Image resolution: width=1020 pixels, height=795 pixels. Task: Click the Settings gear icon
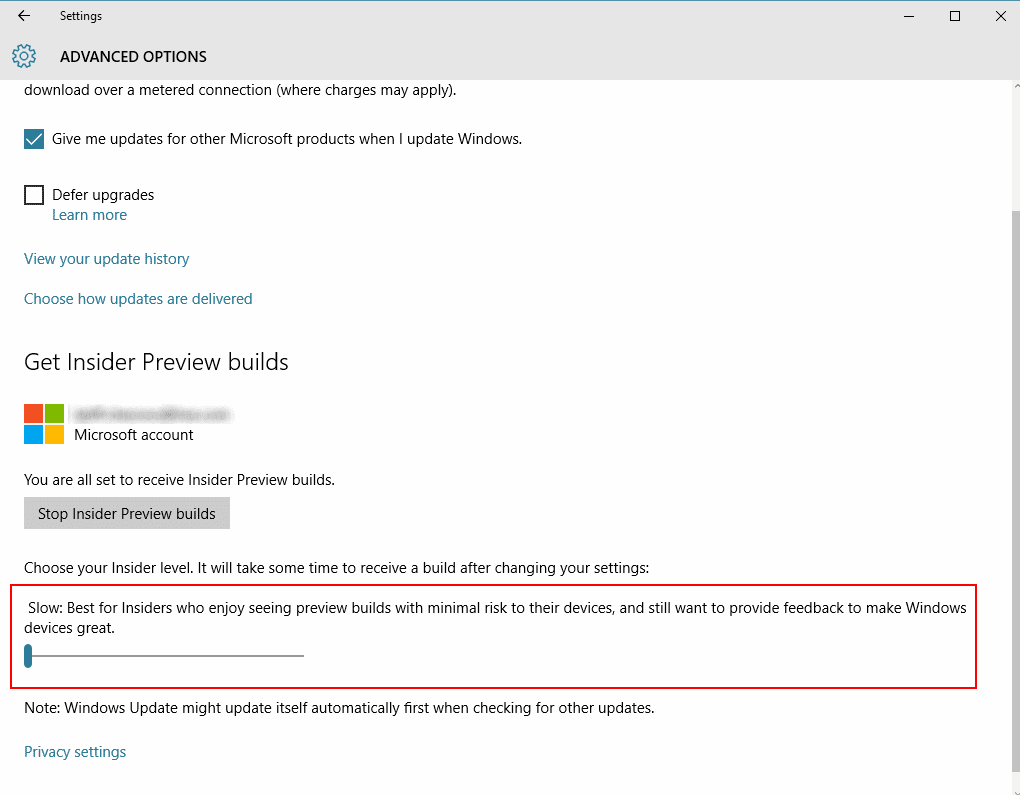[24, 57]
